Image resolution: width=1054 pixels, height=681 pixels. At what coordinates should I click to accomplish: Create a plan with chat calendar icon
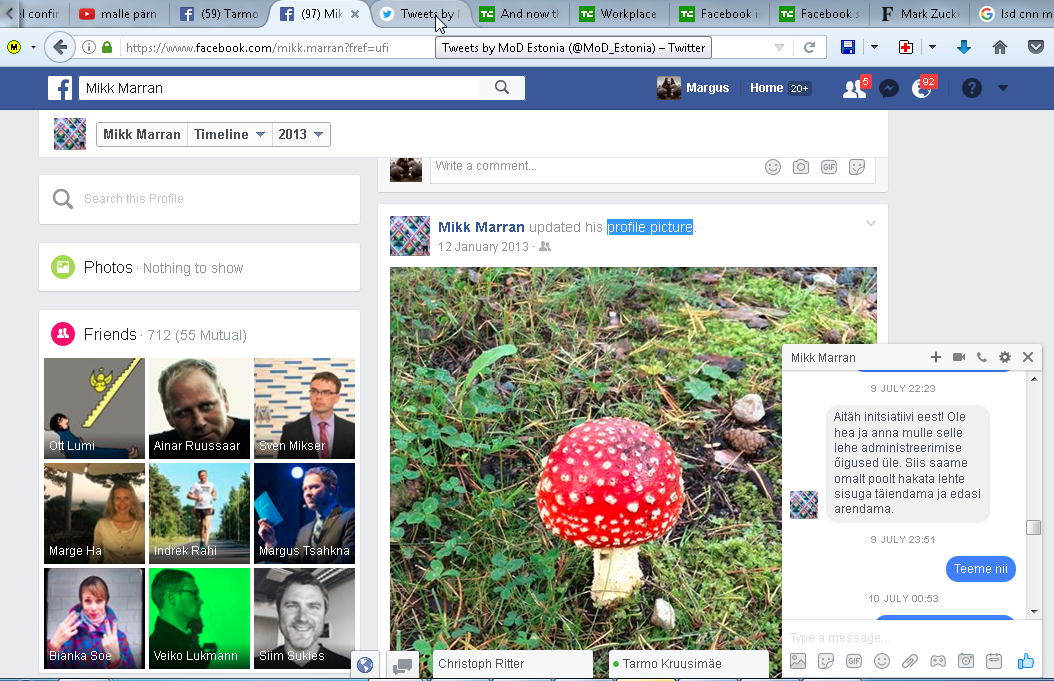click(x=994, y=661)
